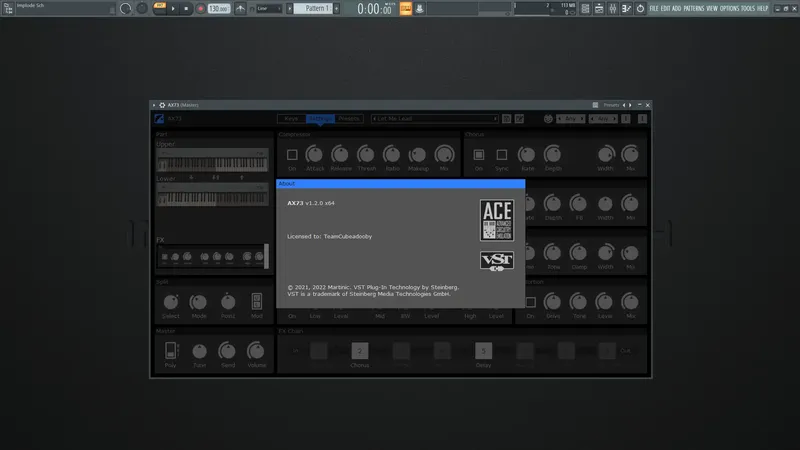800x450 pixels.
Task: Toggle the Pat/Song mode switch
Action: [x=160, y=8]
